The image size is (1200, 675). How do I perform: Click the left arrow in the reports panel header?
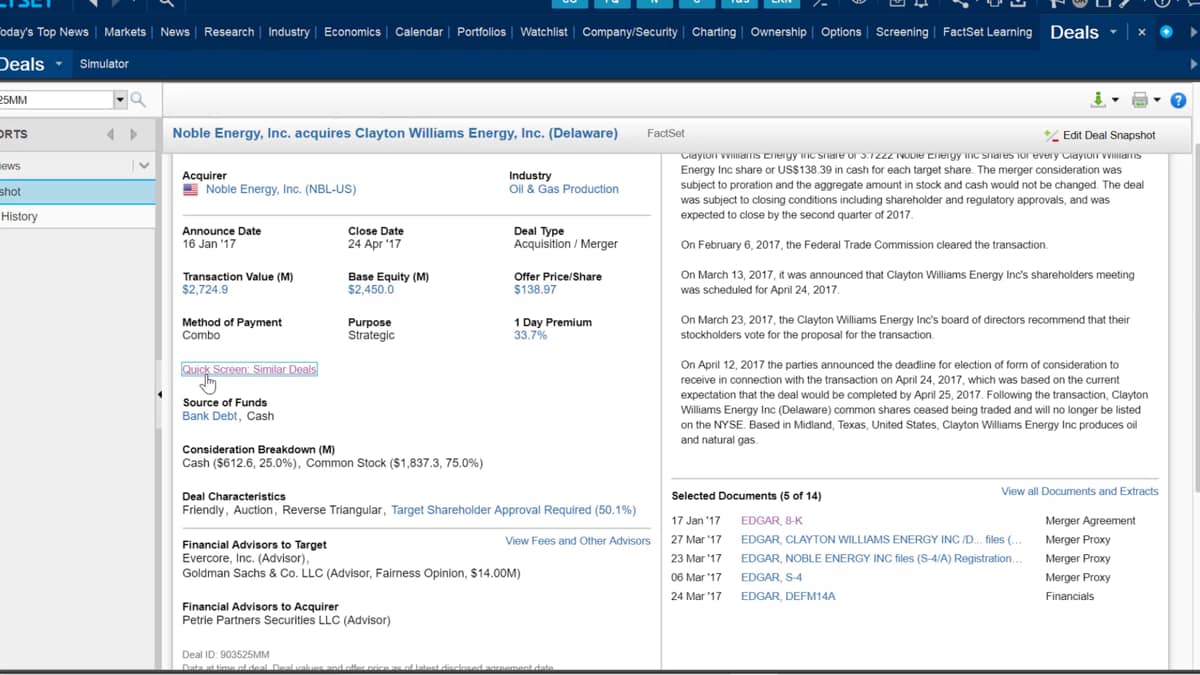coord(111,134)
